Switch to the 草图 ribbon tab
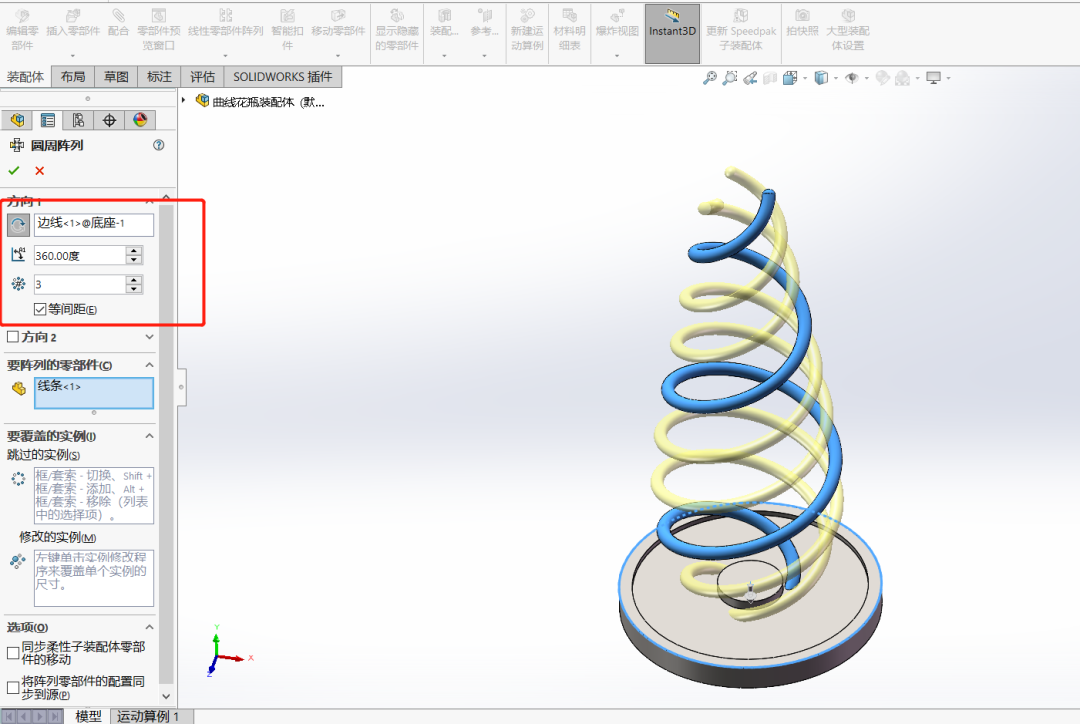The image size is (1080, 724). pyautogui.click(x=116, y=77)
